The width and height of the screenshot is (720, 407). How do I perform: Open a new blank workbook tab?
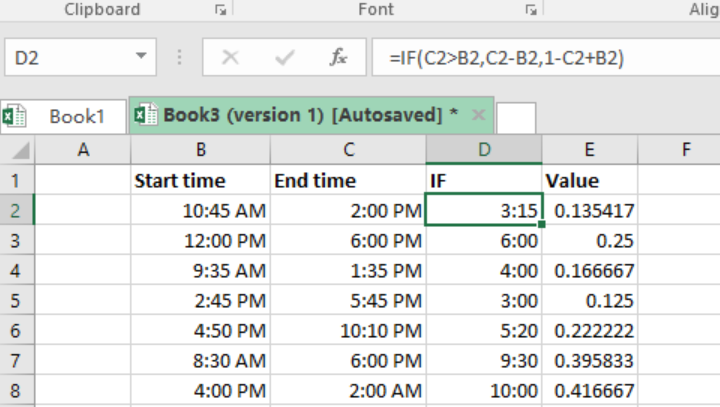click(516, 118)
